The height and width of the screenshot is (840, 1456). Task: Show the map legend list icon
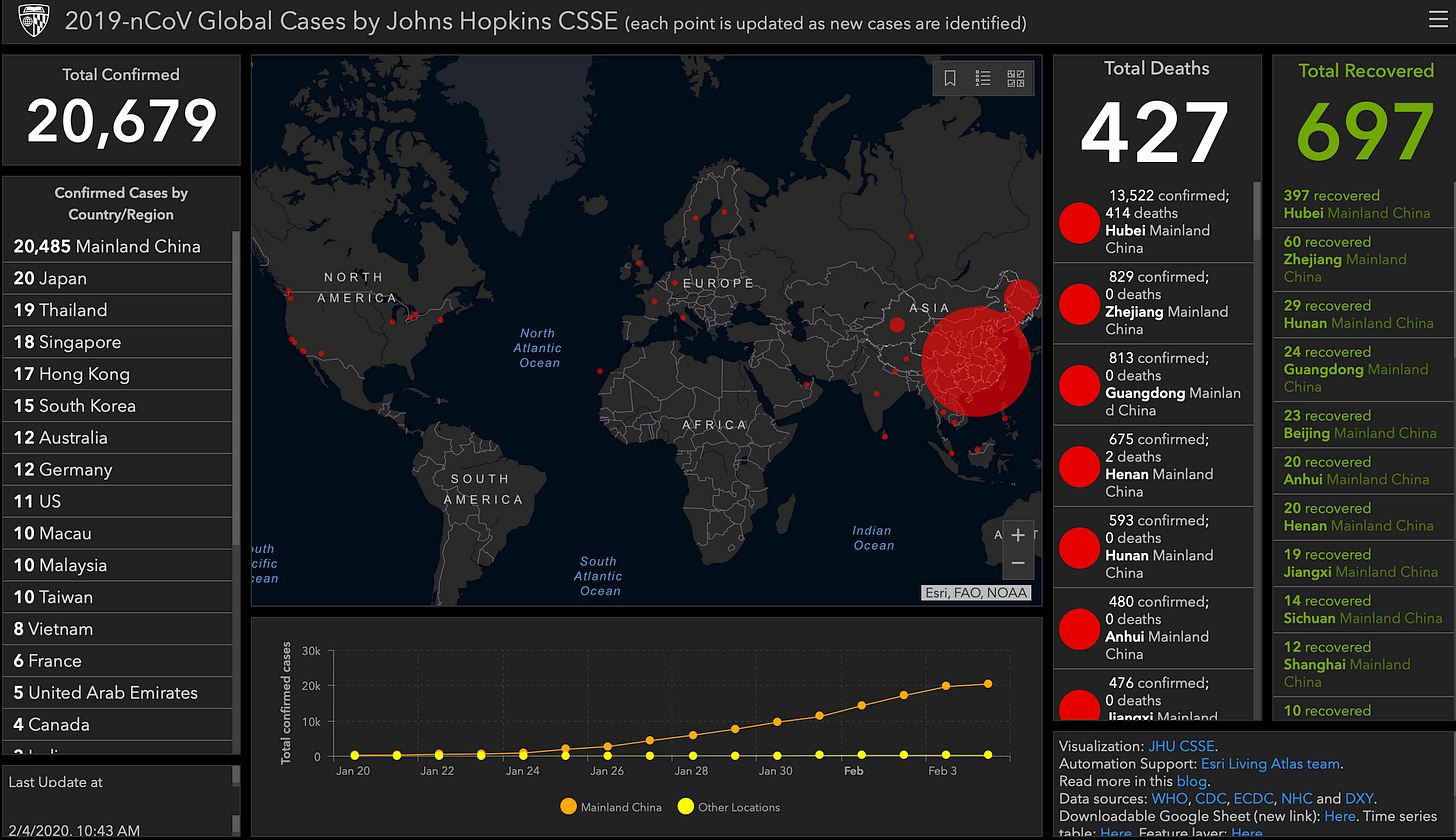[983, 78]
